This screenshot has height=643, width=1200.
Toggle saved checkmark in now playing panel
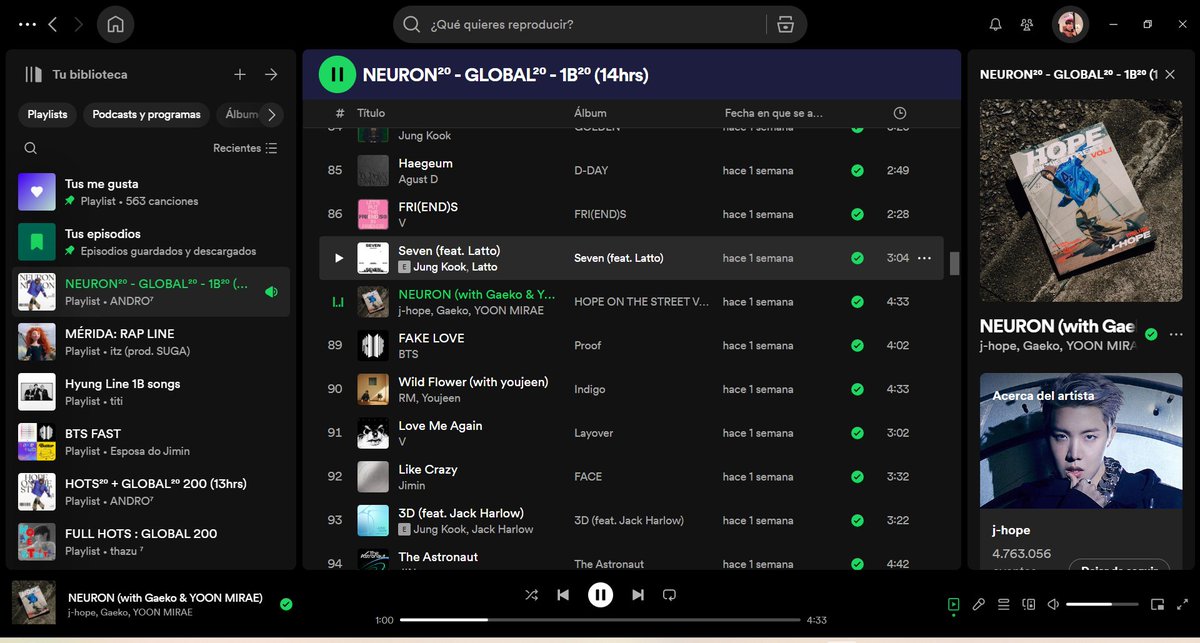tap(1151, 334)
